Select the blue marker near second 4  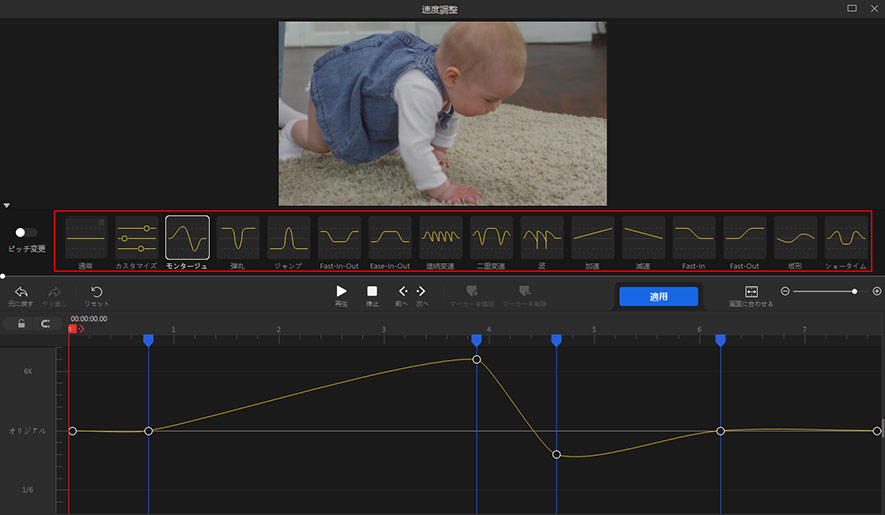coord(476,340)
